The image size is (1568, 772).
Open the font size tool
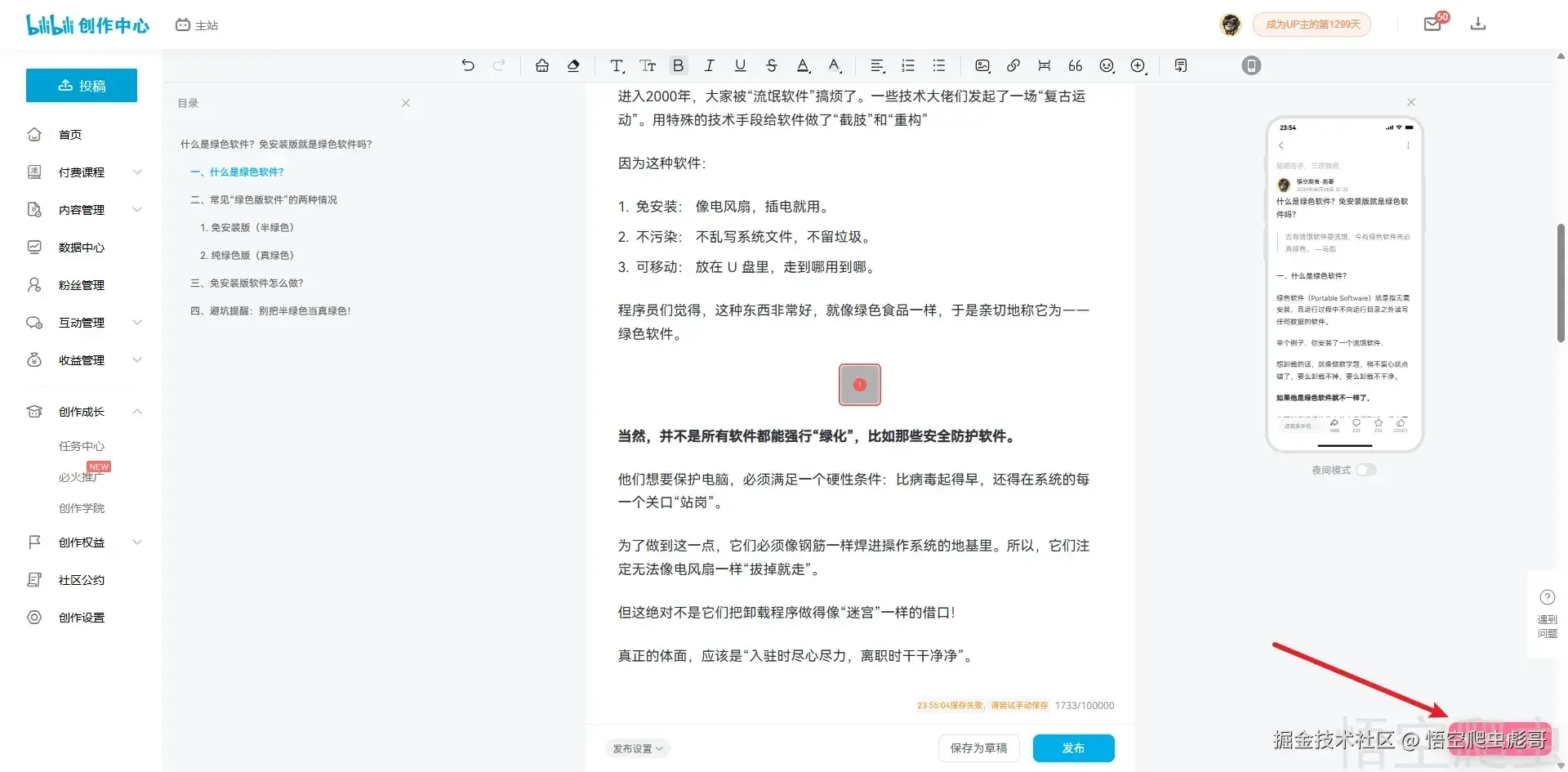pyautogui.click(x=648, y=65)
